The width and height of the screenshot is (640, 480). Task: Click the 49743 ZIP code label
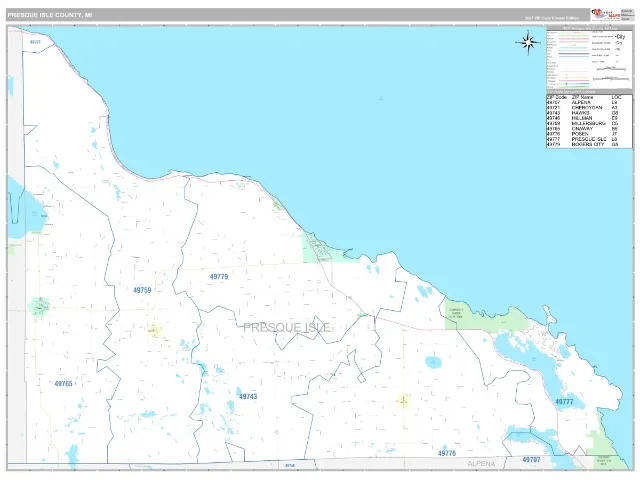[x=248, y=396]
